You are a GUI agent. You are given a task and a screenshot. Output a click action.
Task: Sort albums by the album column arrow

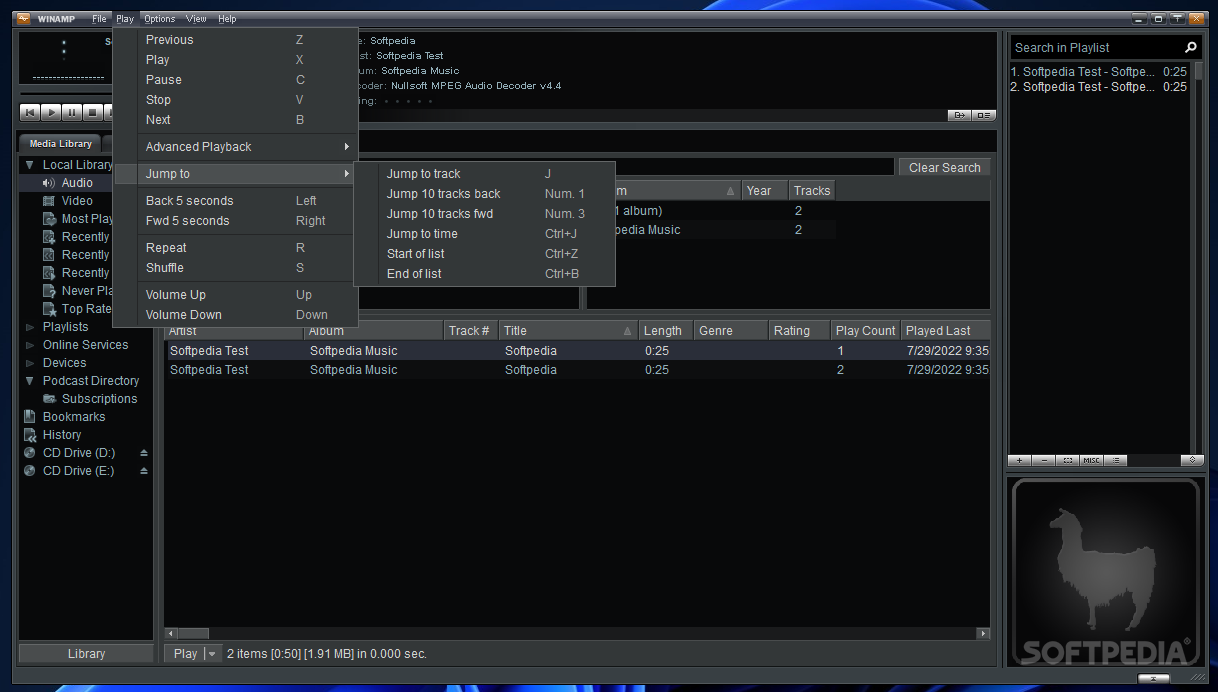pyautogui.click(x=731, y=191)
